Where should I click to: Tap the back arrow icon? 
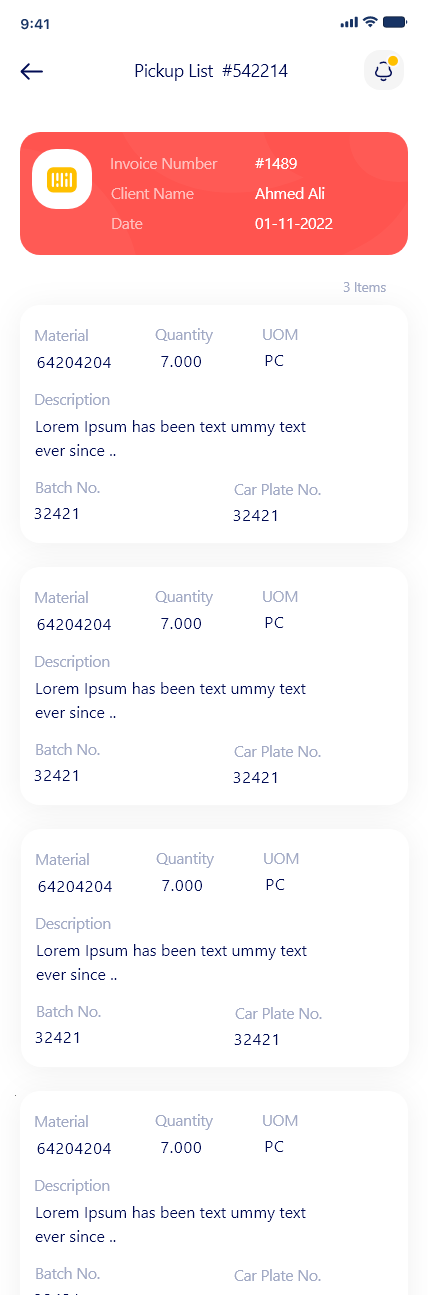pos(32,71)
